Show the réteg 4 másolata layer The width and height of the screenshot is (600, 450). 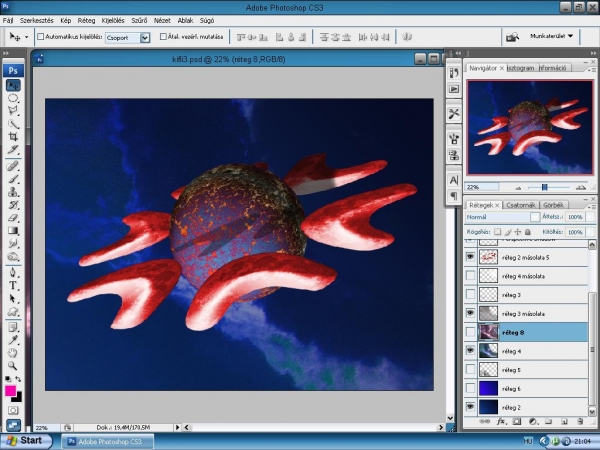tap(470, 276)
